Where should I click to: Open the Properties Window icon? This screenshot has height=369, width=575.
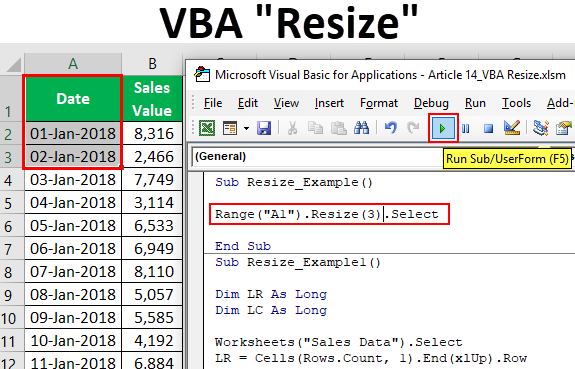click(x=564, y=128)
